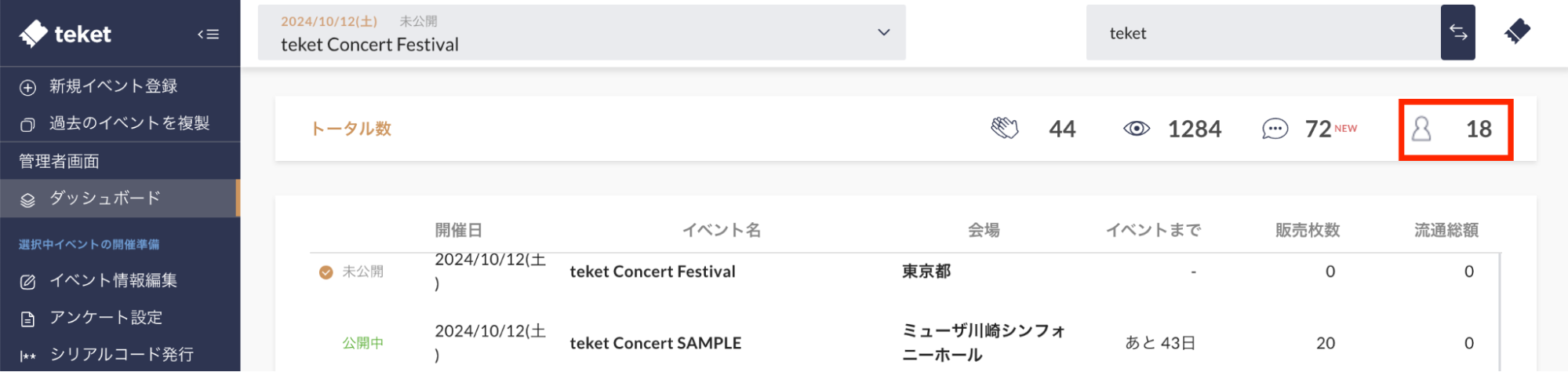Click the clapping hands applause icon
Image resolution: width=1568 pixels, height=372 pixels.
(x=1005, y=129)
